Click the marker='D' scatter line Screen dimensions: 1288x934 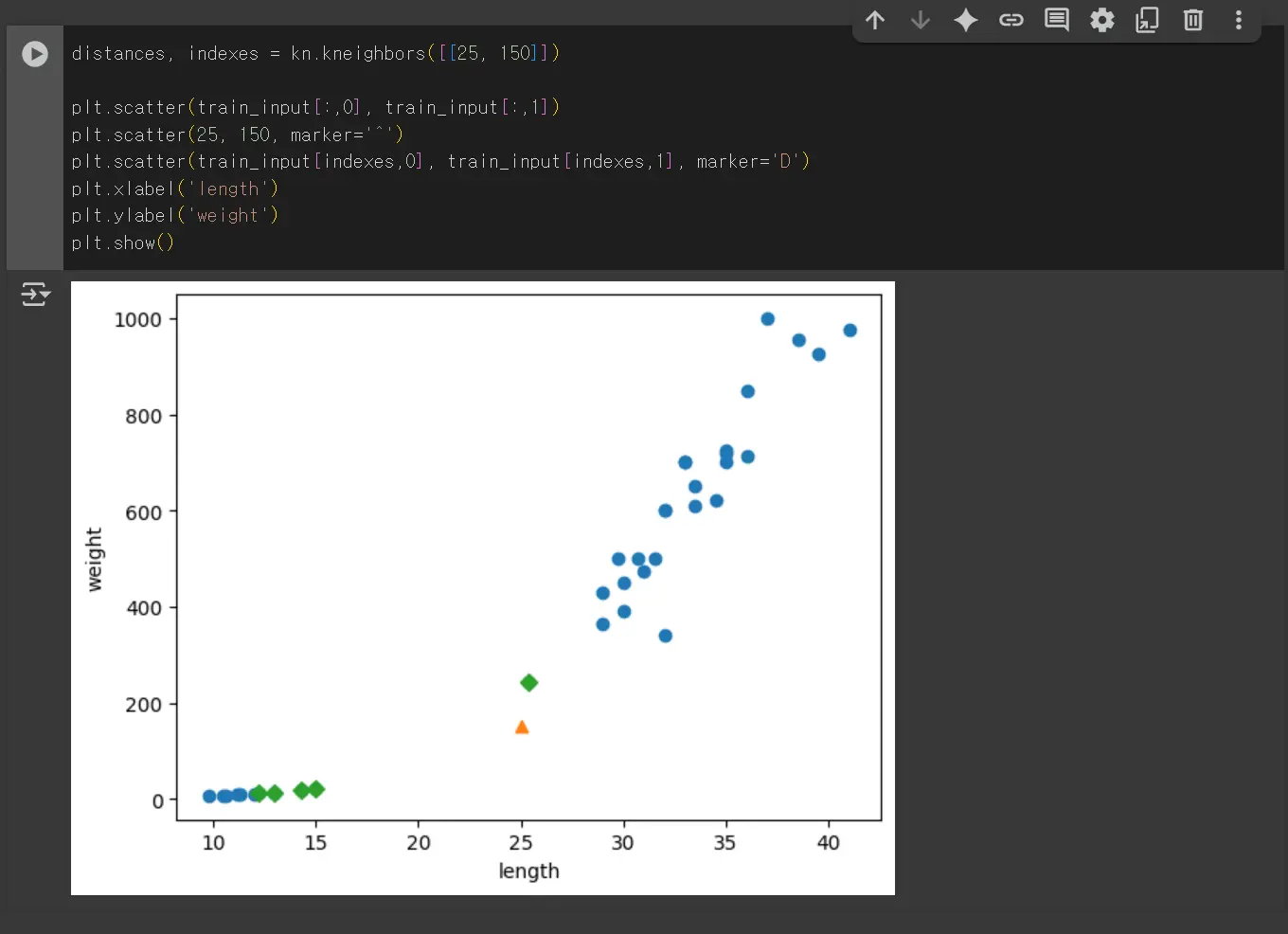tap(440, 162)
